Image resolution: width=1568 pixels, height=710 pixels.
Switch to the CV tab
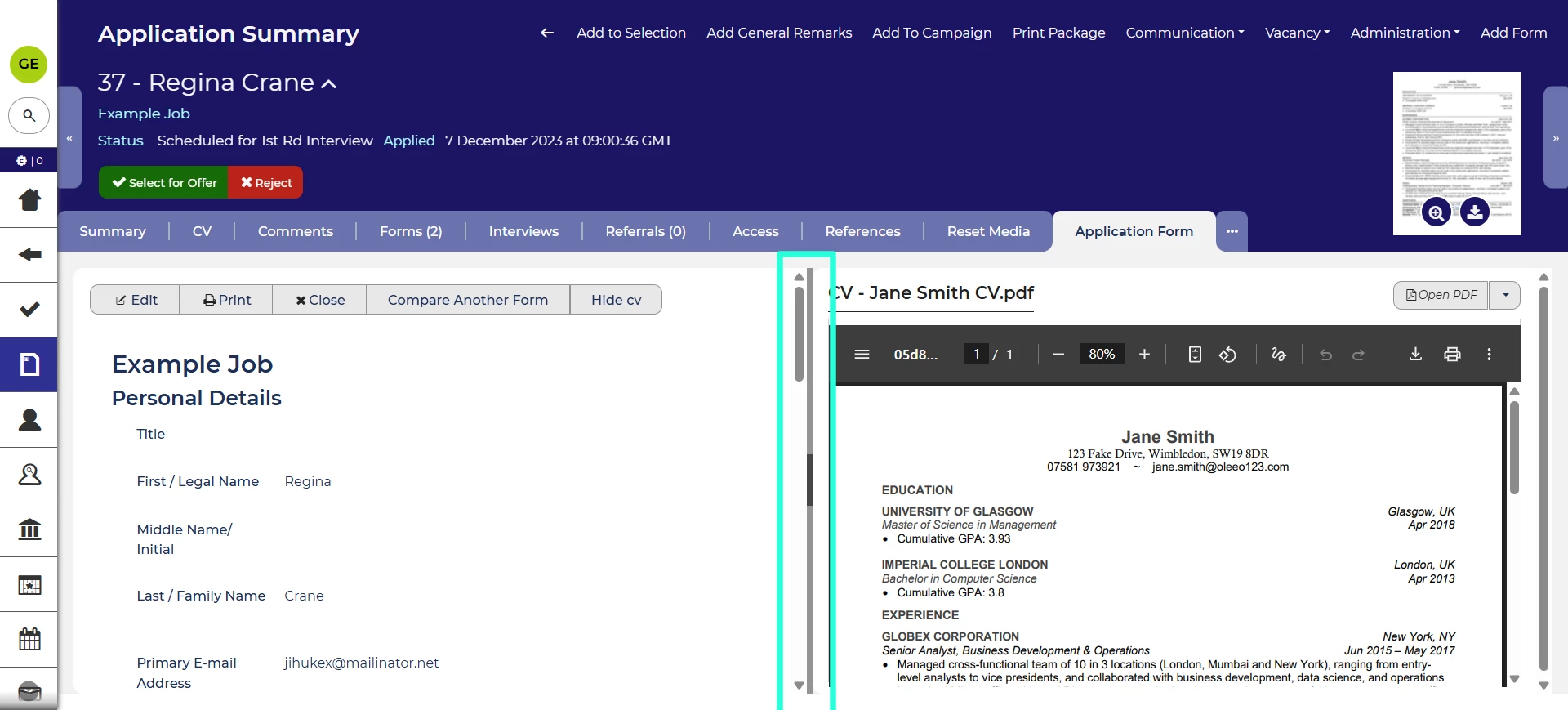[202, 231]
